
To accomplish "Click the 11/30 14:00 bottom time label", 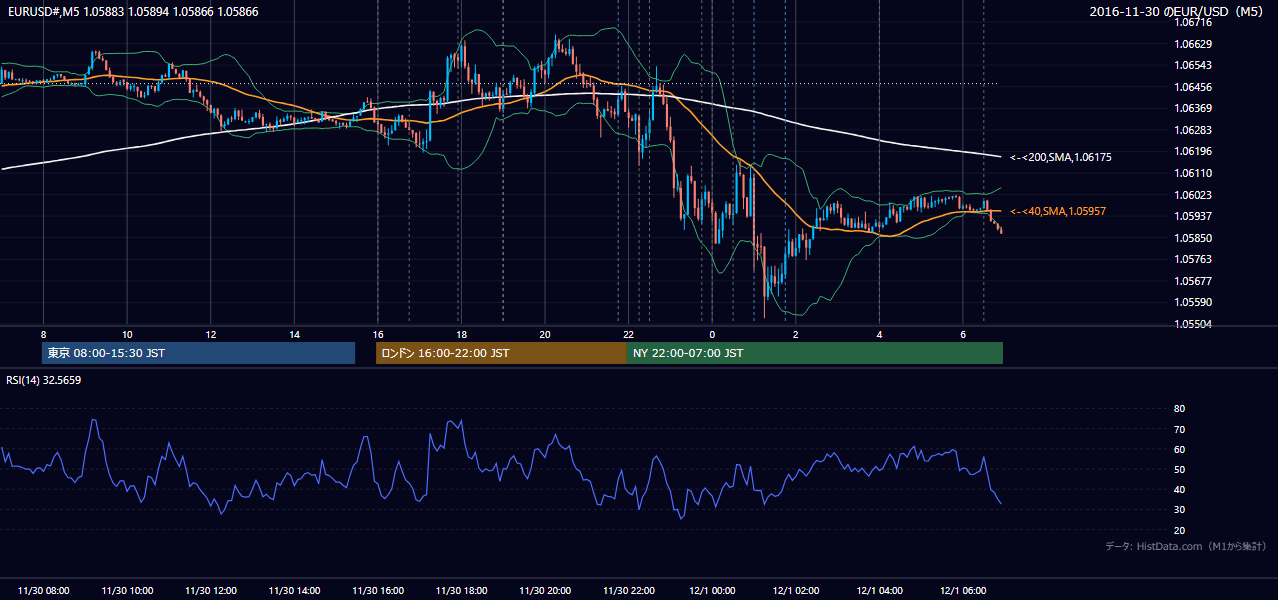I will (294, 591).
